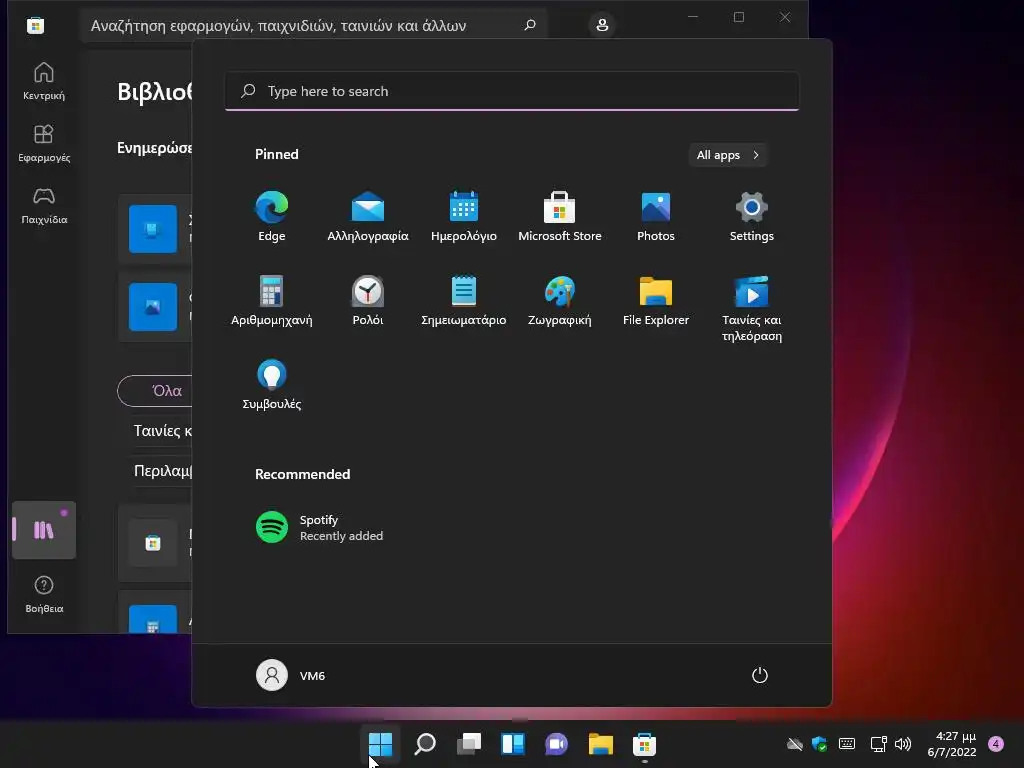Open the volume tray icon
1024x768 pixels.
(x=903, y=744)
